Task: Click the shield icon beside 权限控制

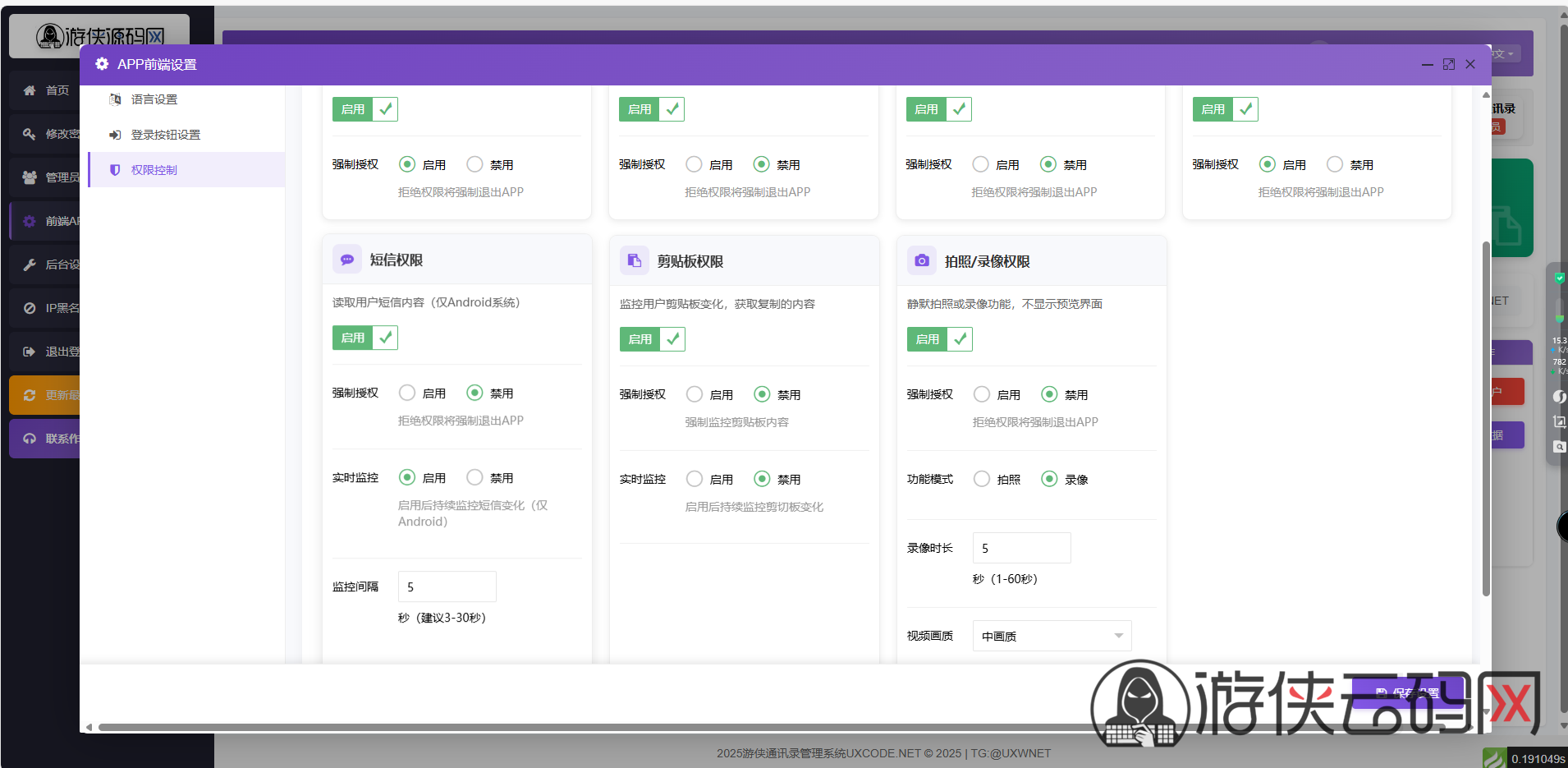Action: click(115, 170)
